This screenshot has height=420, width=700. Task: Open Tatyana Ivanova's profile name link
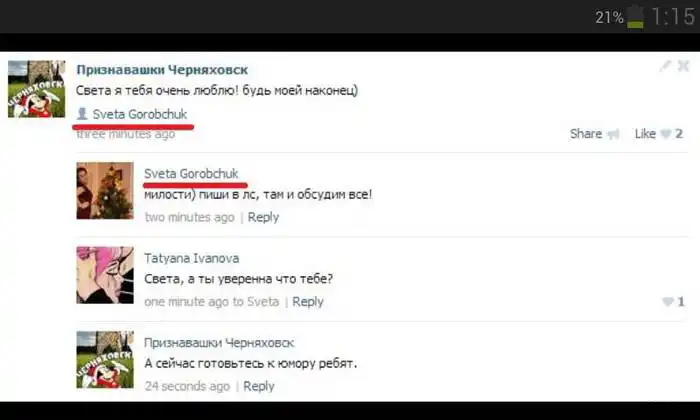(192, 258)
